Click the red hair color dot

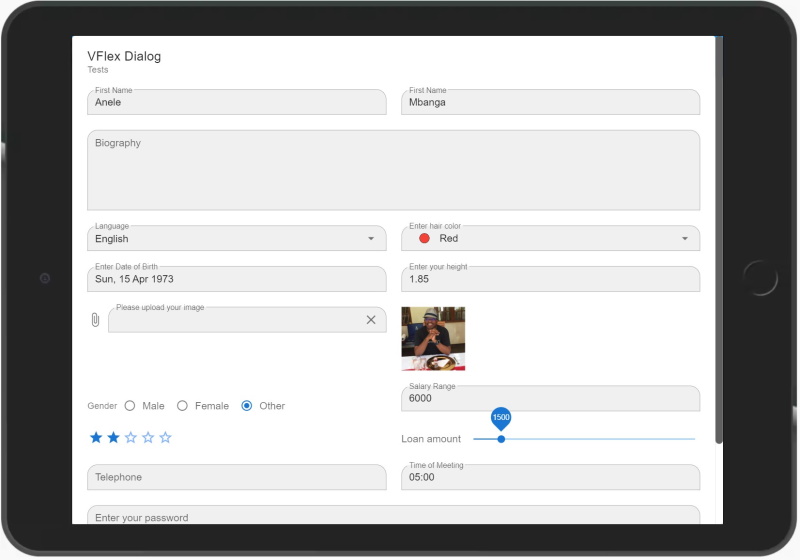click(424, 238)
